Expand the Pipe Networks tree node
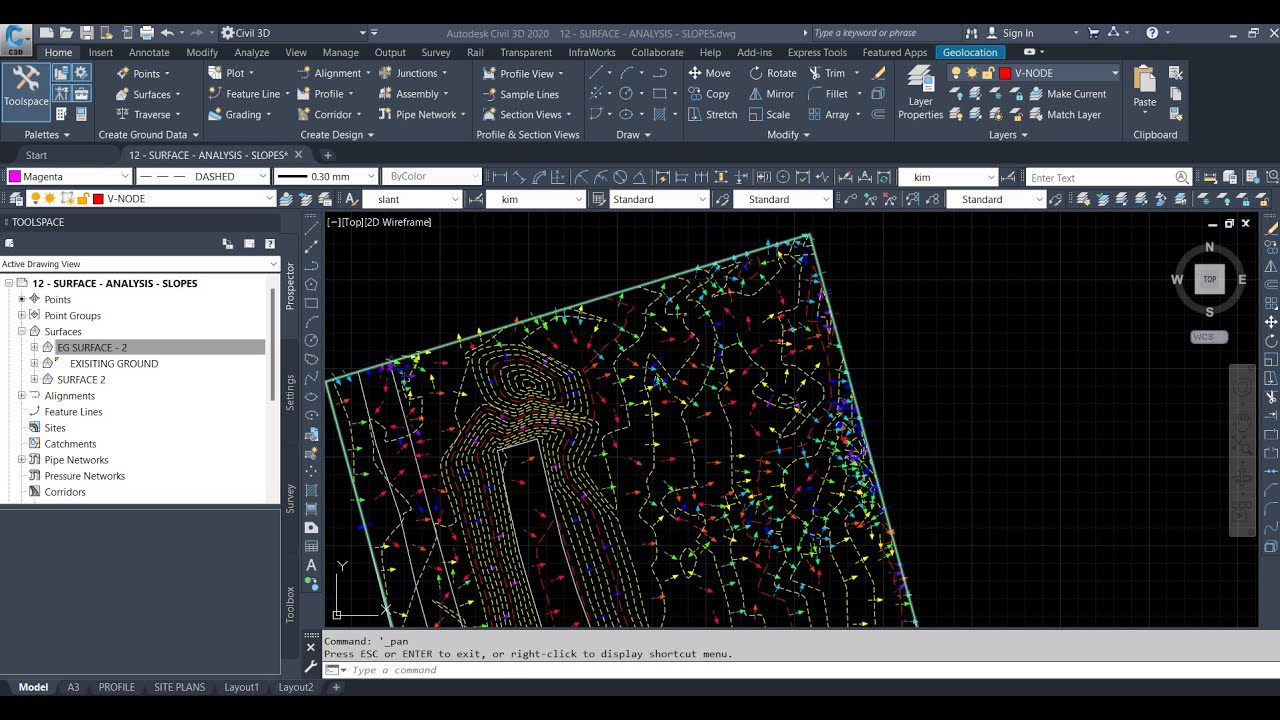The image size is (1280, 720). 21,459
